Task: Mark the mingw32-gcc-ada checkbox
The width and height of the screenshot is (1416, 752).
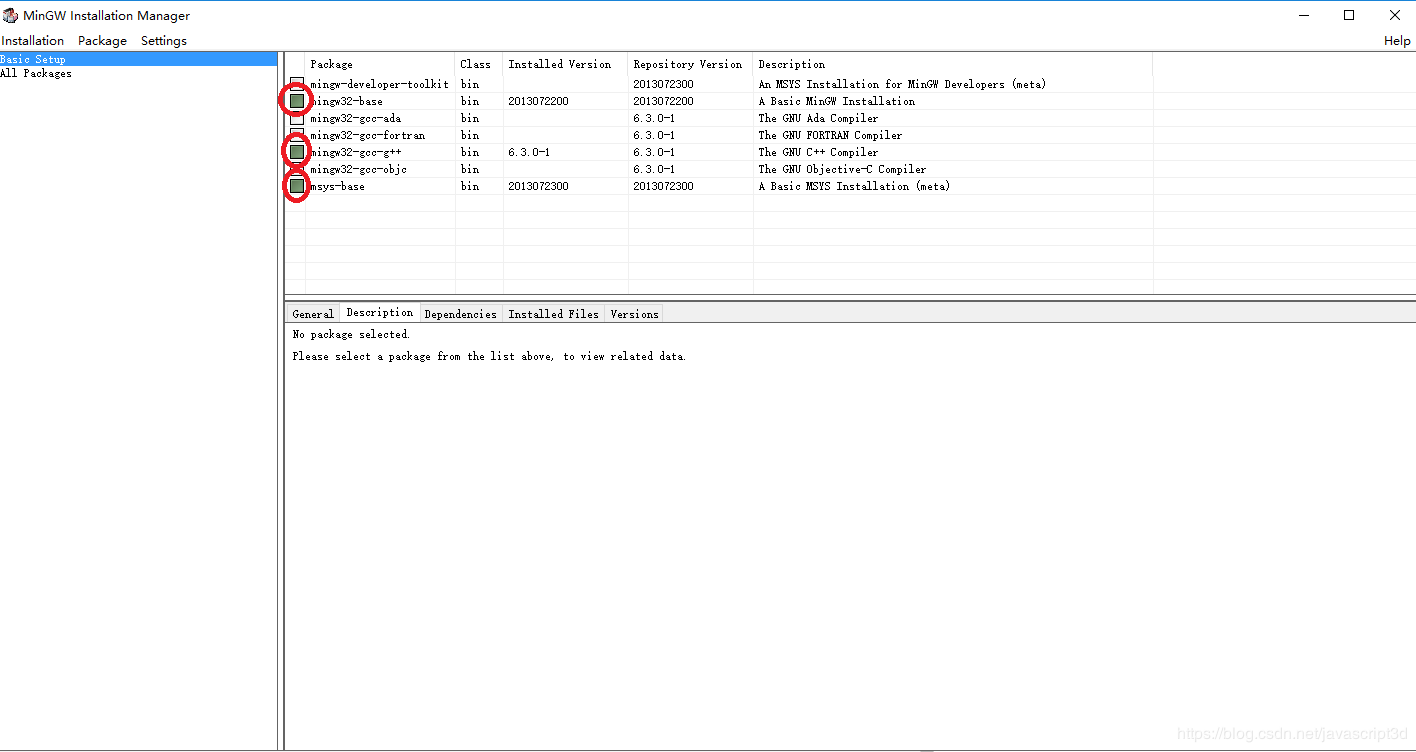Action: (297, 118)
